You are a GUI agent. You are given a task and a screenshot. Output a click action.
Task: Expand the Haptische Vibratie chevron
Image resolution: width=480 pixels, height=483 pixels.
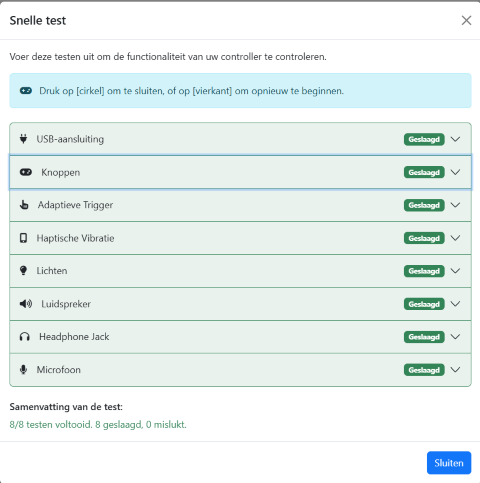coord(455,238)
